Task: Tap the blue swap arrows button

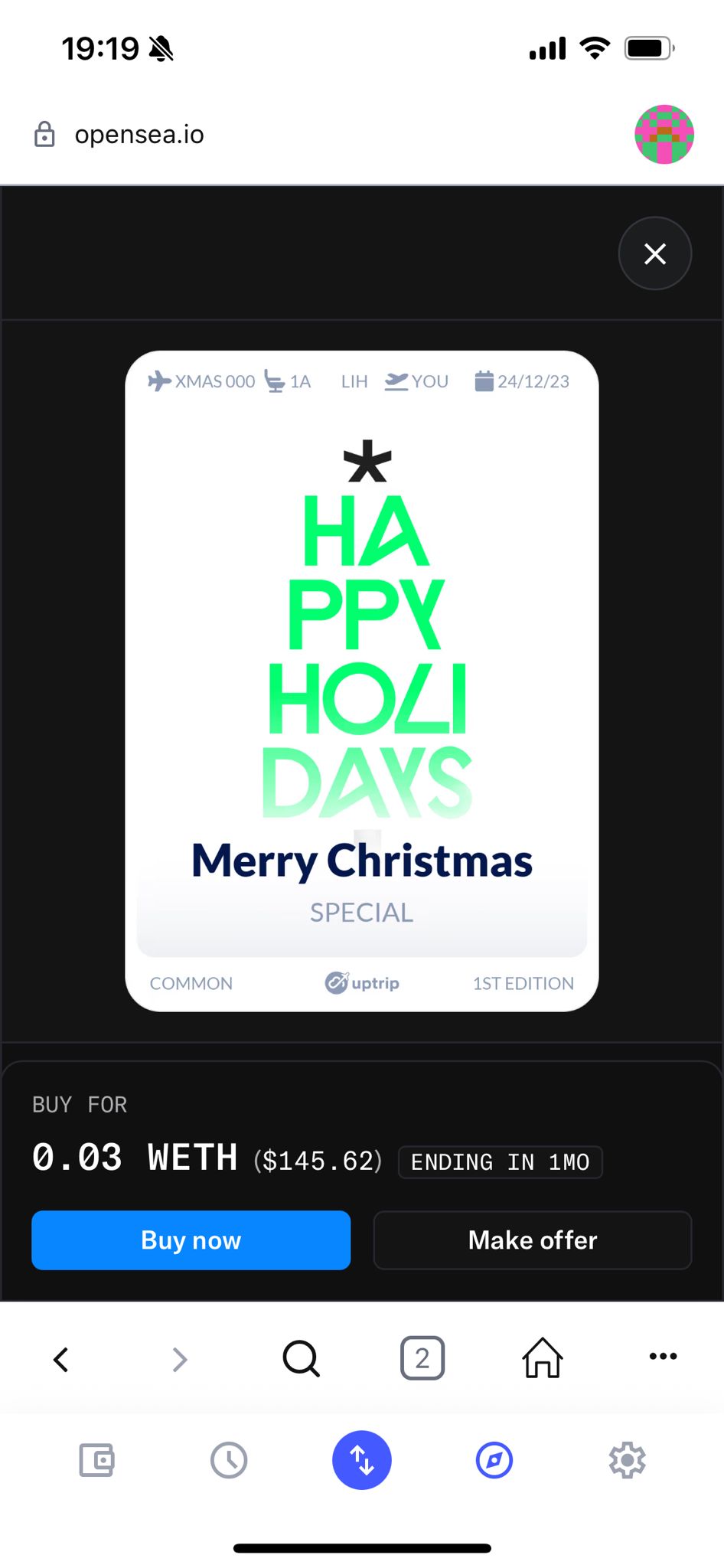Action: tap(362, 1460)
